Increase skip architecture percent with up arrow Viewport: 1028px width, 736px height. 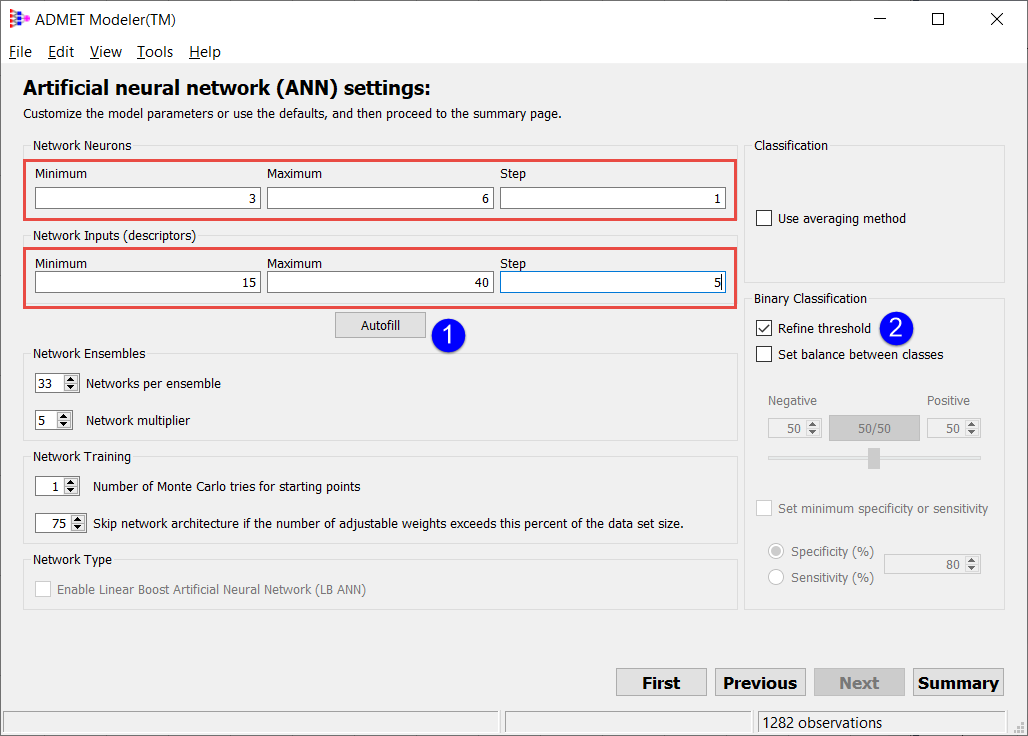click(78, 518)
